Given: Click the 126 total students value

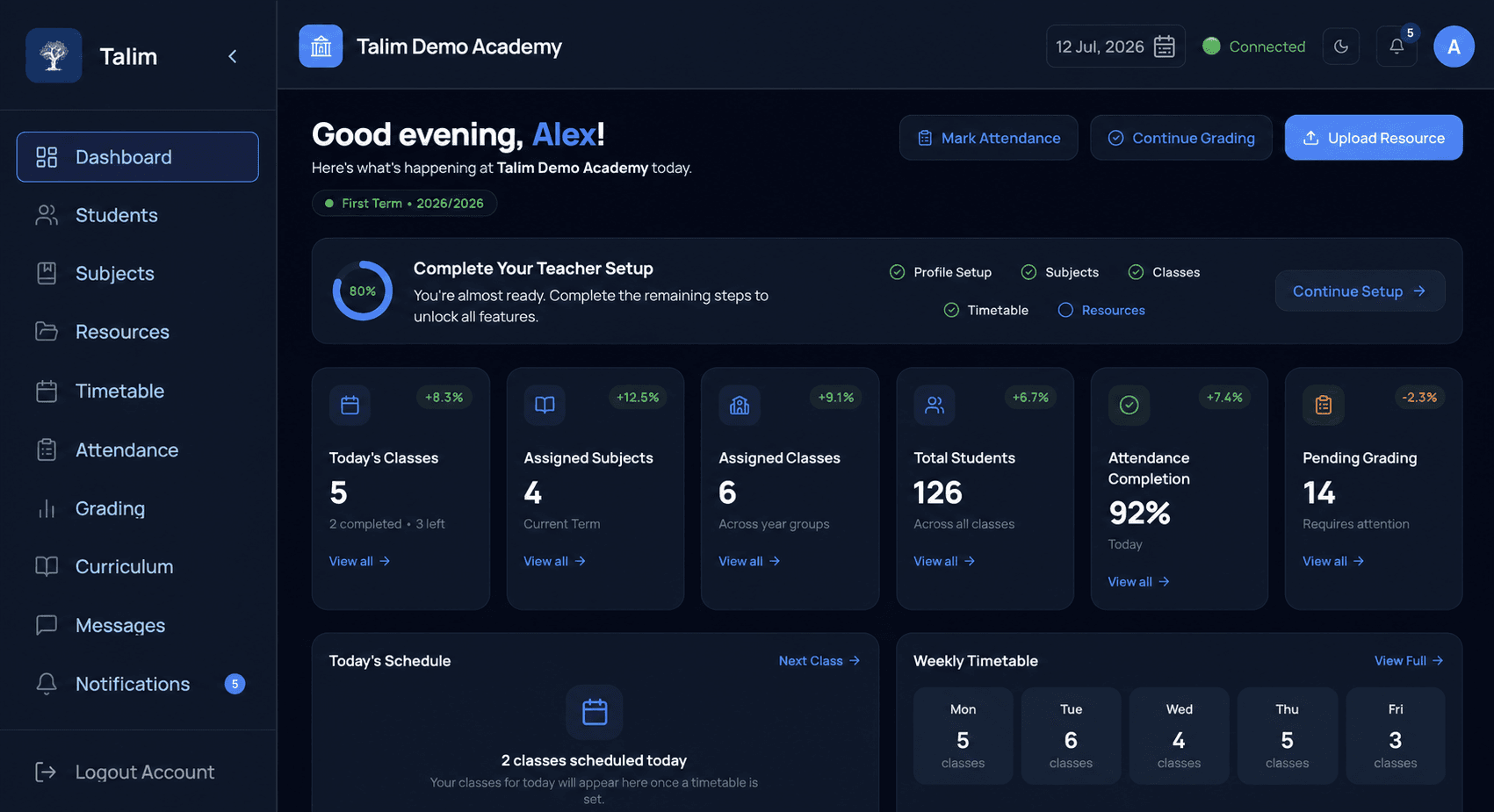Looking at the screenshot, I should pos(938,492).
